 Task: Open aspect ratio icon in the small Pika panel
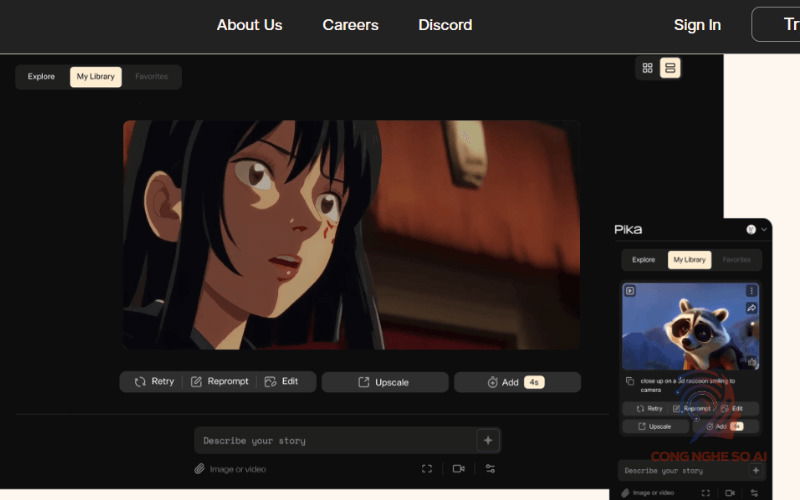tap(706, 493)
